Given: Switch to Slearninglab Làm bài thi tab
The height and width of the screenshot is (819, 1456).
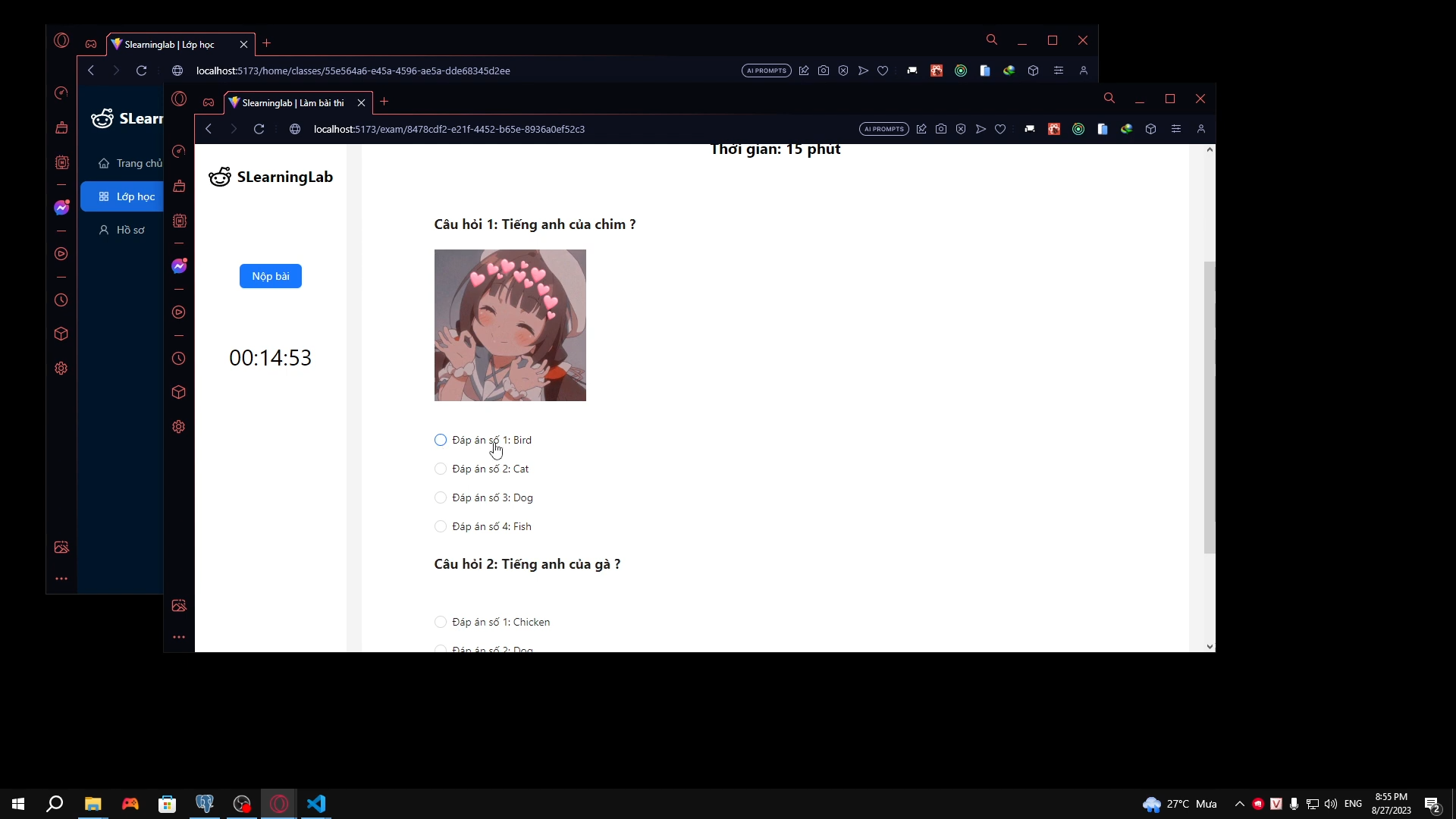Looking at the screenshot, I should [292, 103].
